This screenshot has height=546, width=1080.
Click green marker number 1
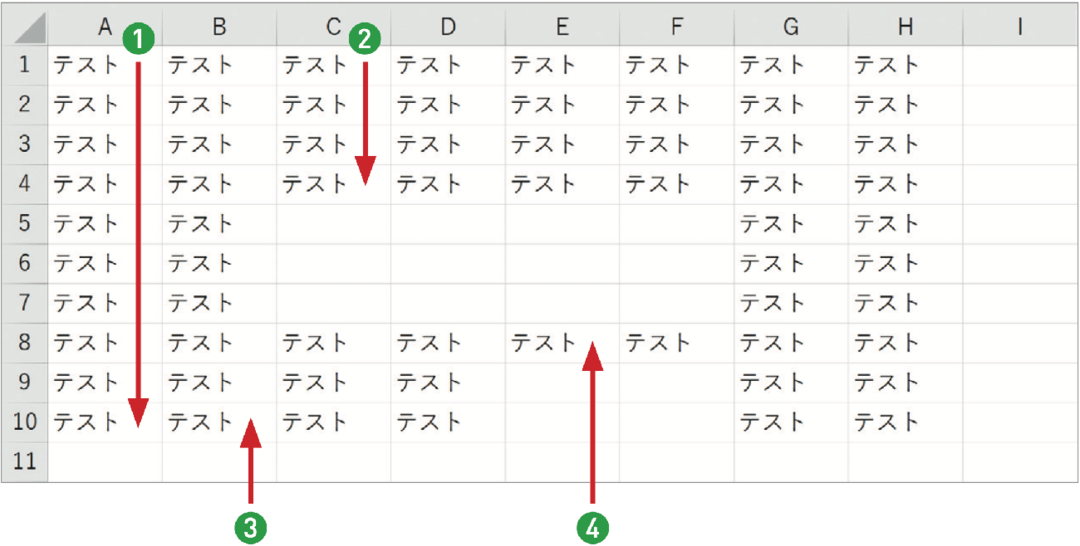click(140, 40)
